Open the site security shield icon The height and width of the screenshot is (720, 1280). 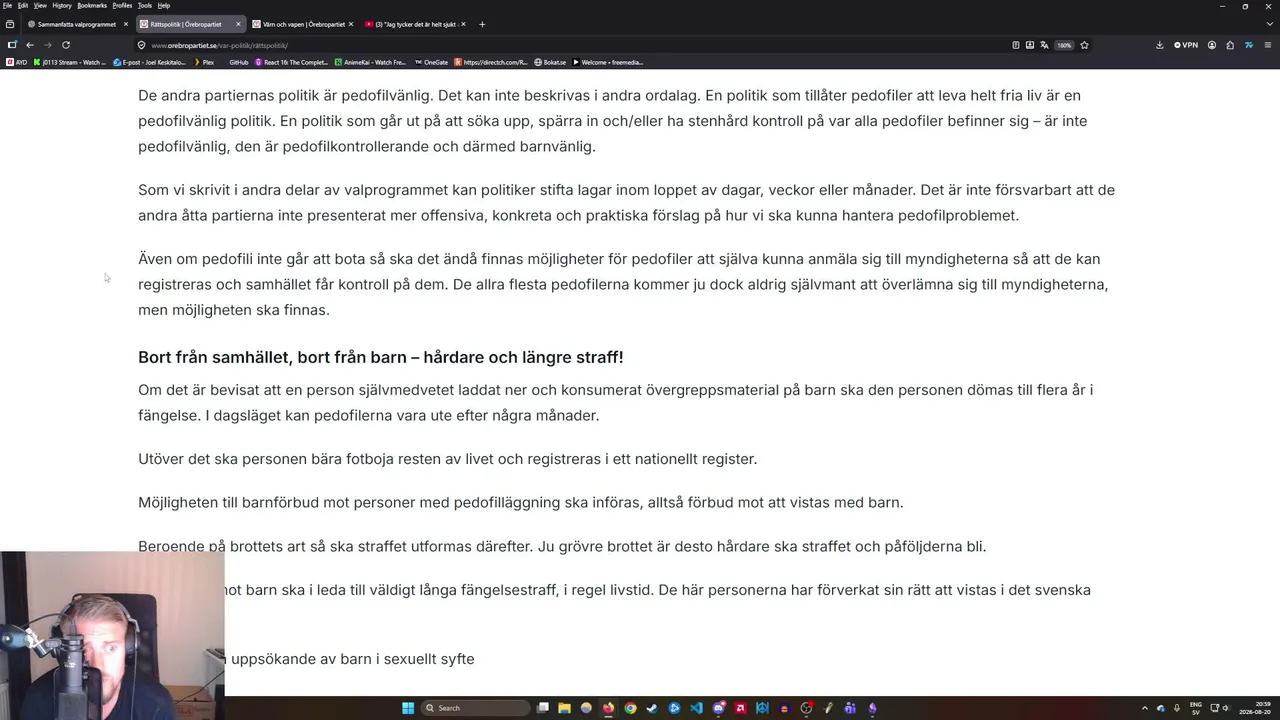click(141, 45)
